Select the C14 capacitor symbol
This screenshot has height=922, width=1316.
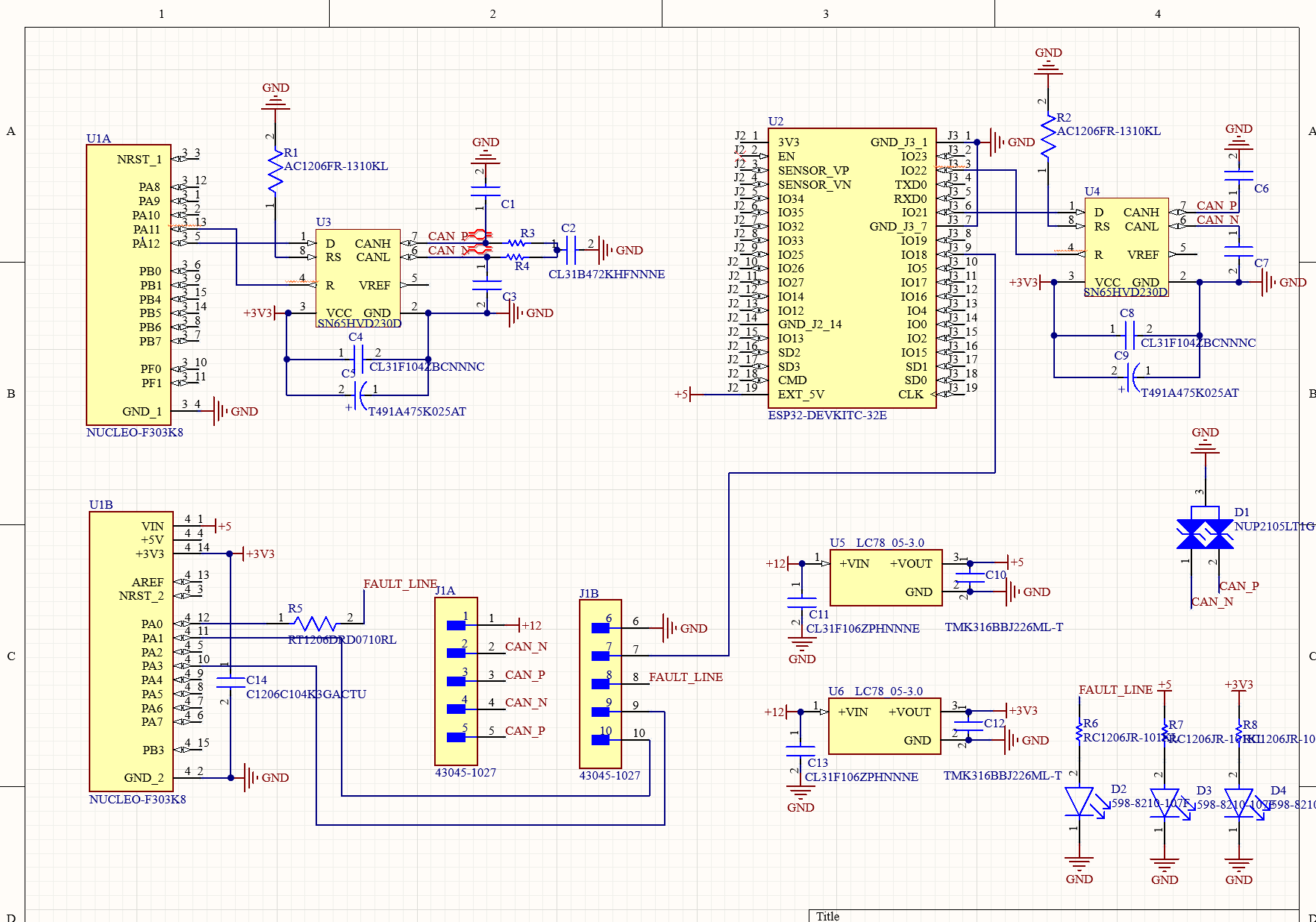click(231, 682)
